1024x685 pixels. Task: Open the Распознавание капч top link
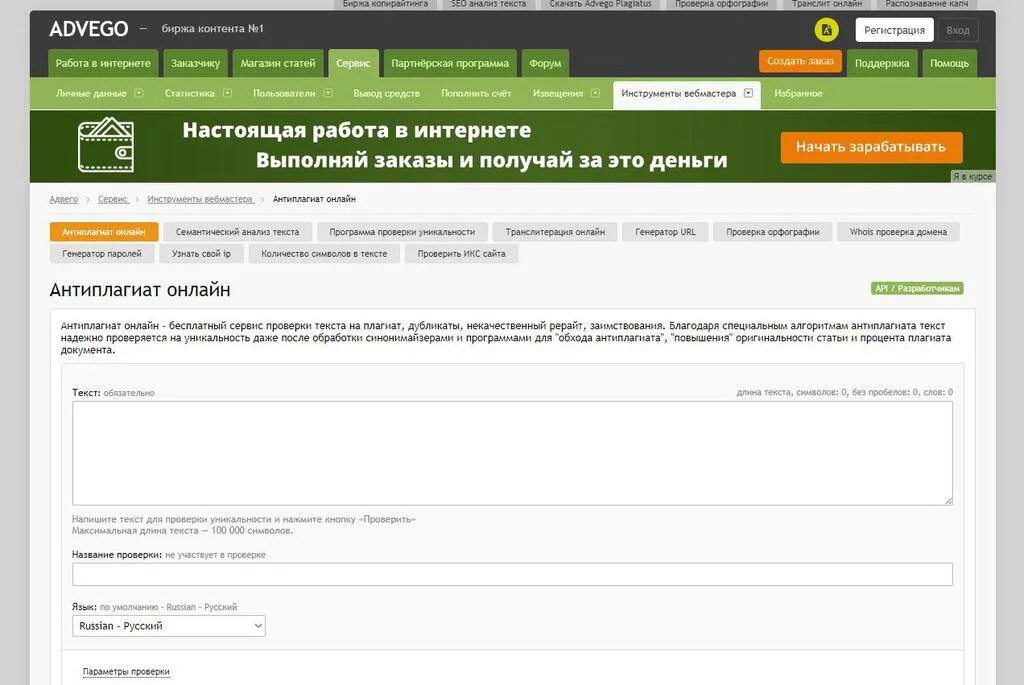[927, 4]
